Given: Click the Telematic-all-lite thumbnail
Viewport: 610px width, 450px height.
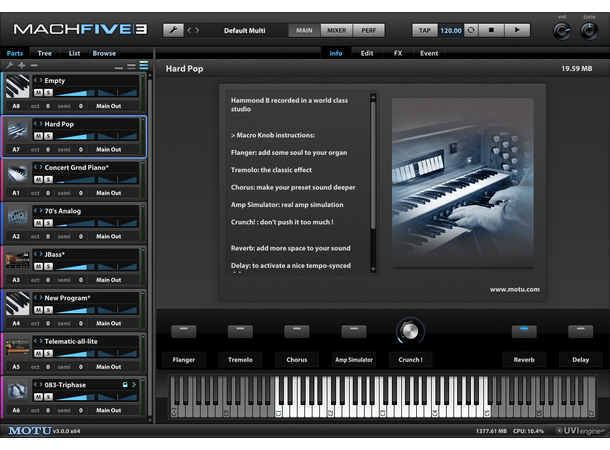Looking at the screenshot, I should pyautogui.click(x=18, y=348).
